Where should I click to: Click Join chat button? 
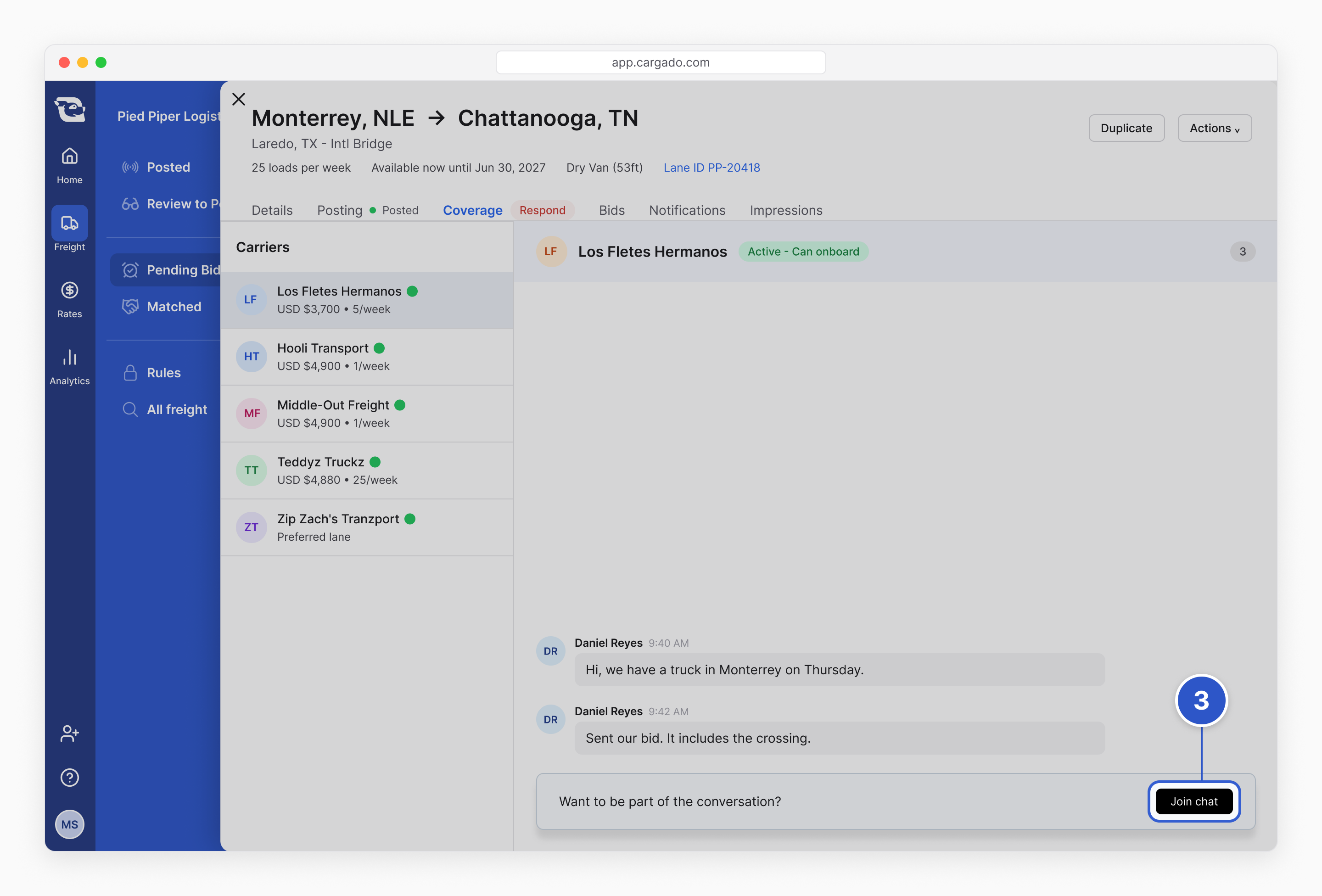(x=1194, y=801)
